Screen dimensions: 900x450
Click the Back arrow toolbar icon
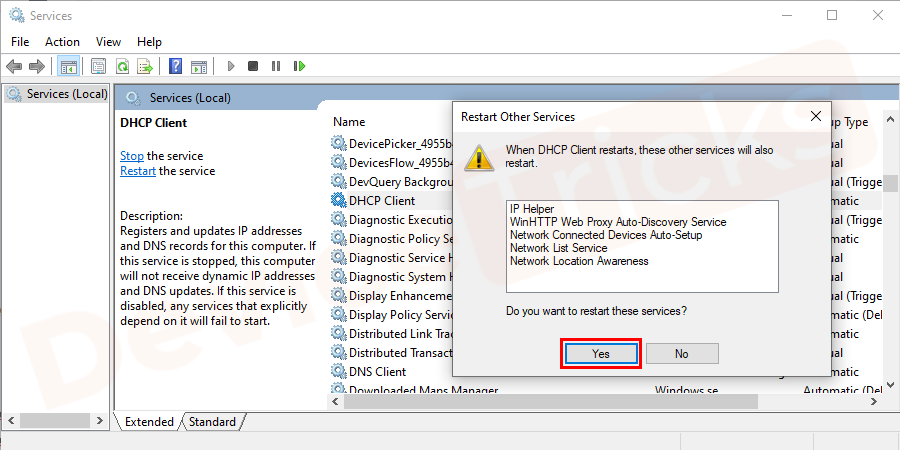click(14, 67)
